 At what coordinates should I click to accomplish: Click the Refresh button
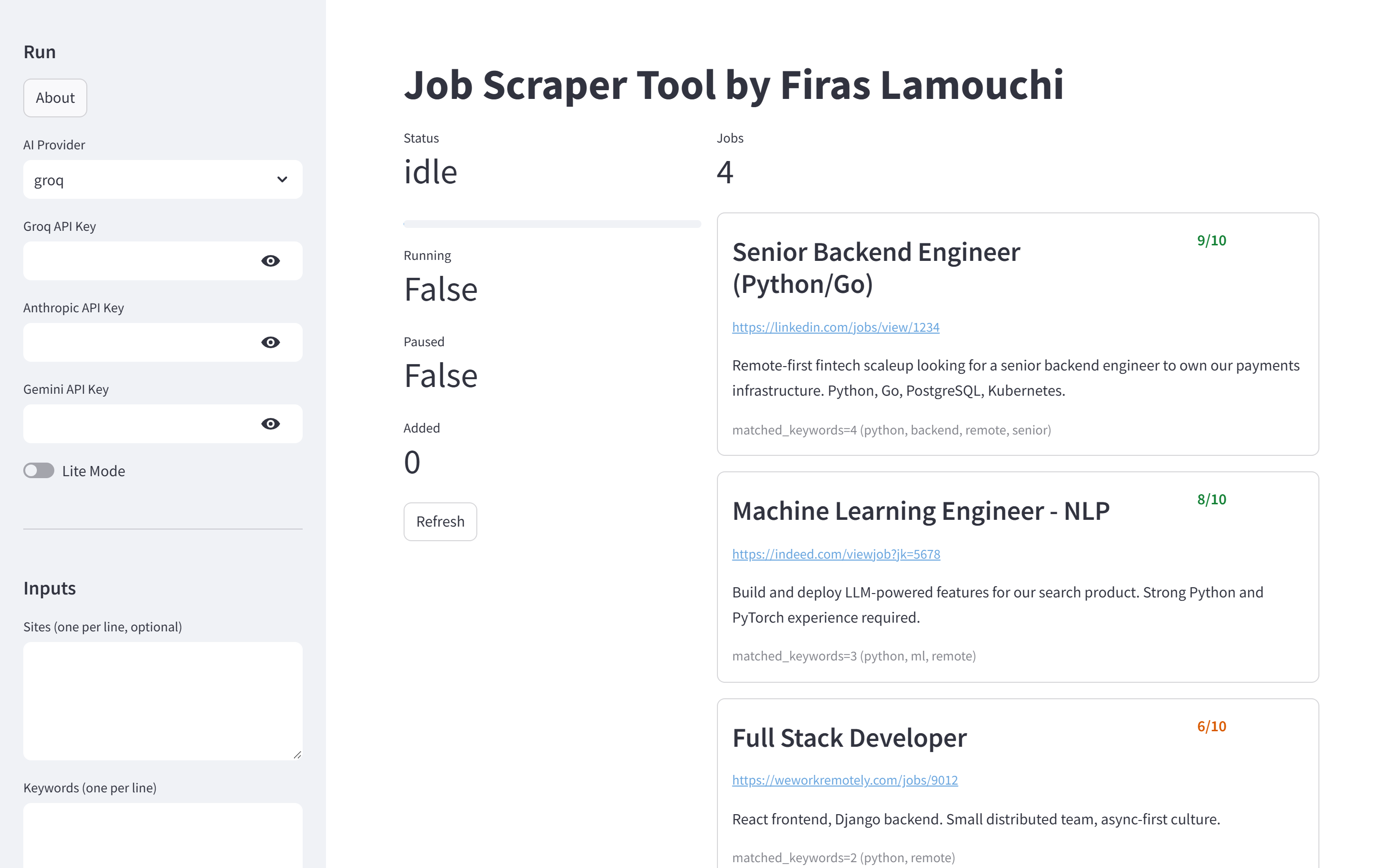coord(440,521)
